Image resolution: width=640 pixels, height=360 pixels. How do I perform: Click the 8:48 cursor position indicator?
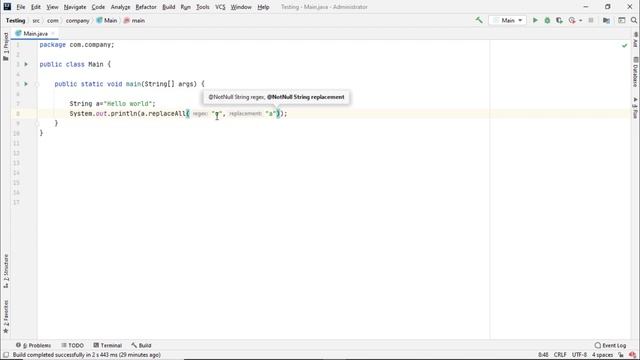click(543, 355)
